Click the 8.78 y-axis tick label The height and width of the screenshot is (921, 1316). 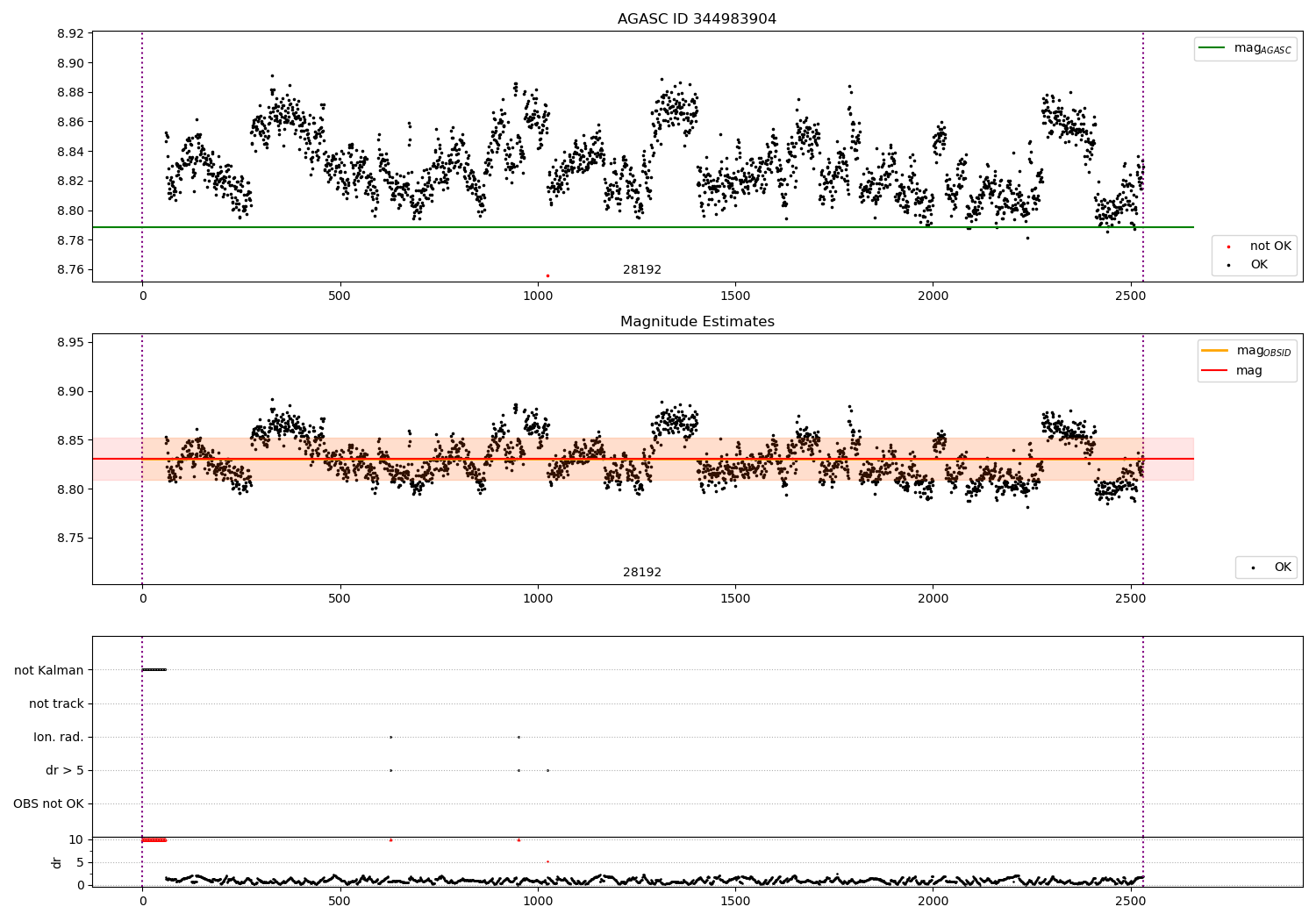[x=69, y=240]
